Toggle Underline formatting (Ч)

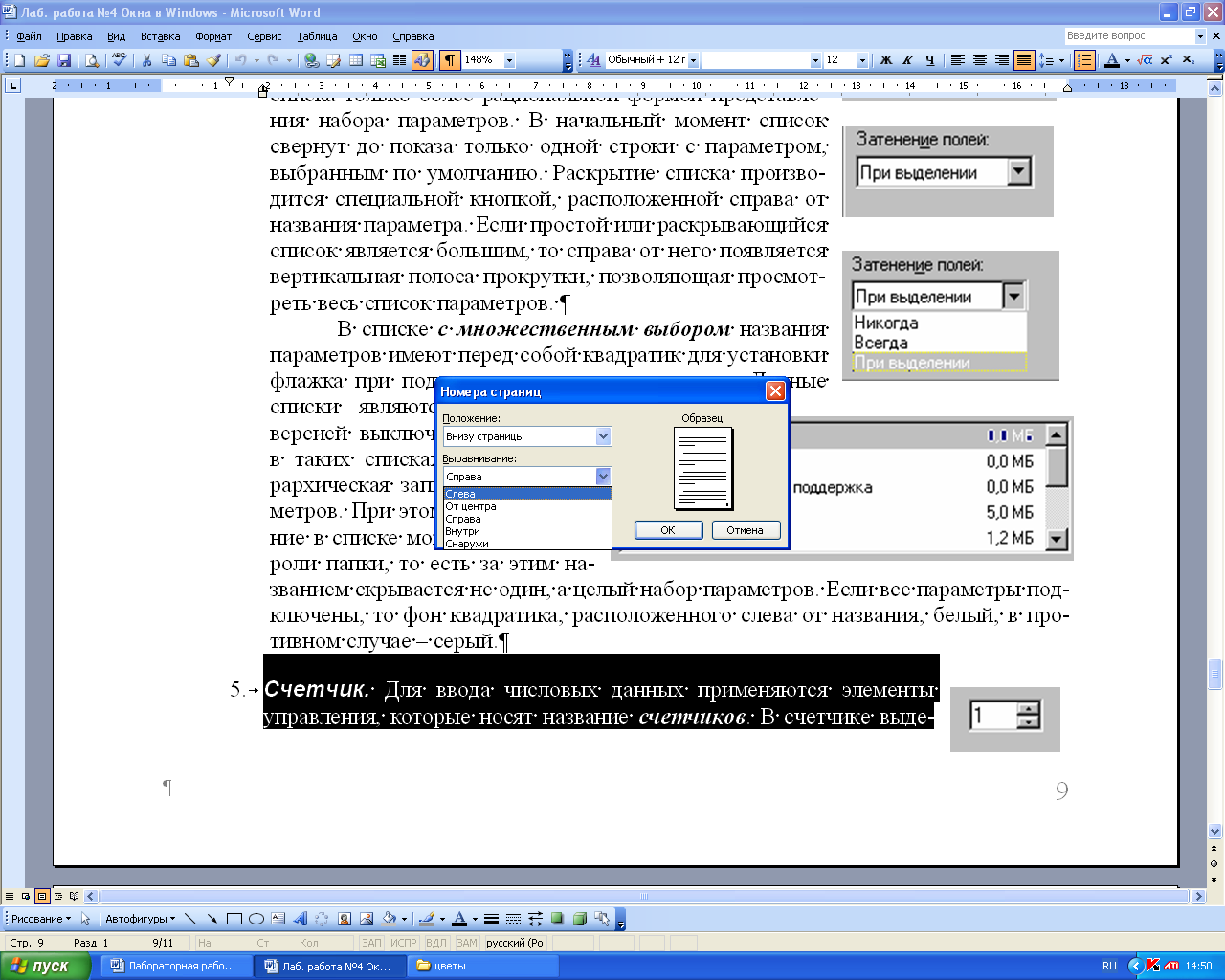pyautogui.click(x=929, y=60)
